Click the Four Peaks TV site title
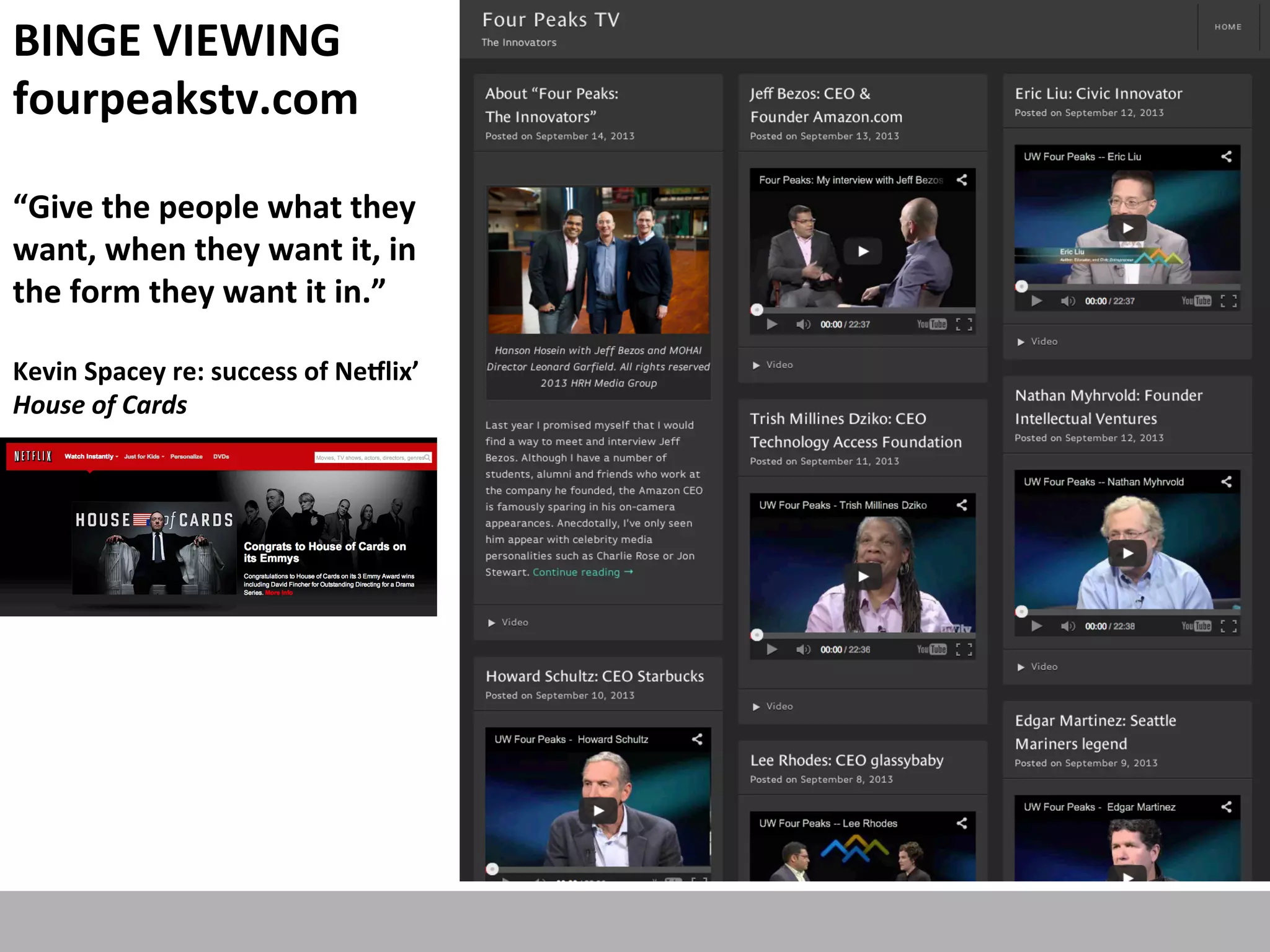The height and width of the screenshot is (952, 1270). point(551,20)
